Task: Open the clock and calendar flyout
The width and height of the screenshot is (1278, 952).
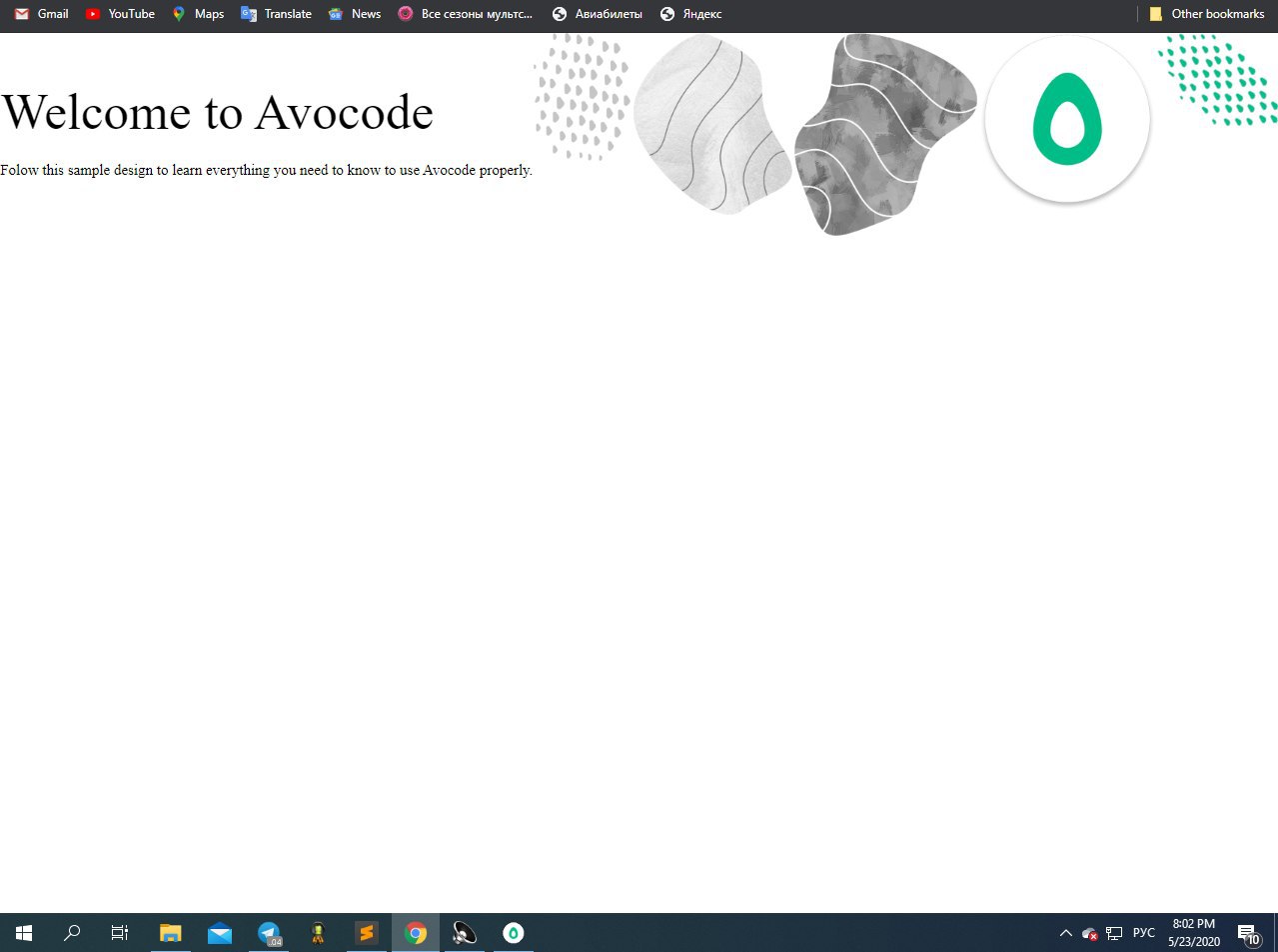Action: pyautogui.click(x=1194, y=933)
